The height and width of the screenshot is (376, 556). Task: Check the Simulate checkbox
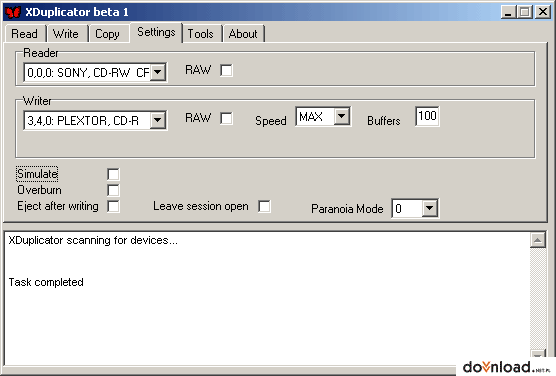[113, 174]
